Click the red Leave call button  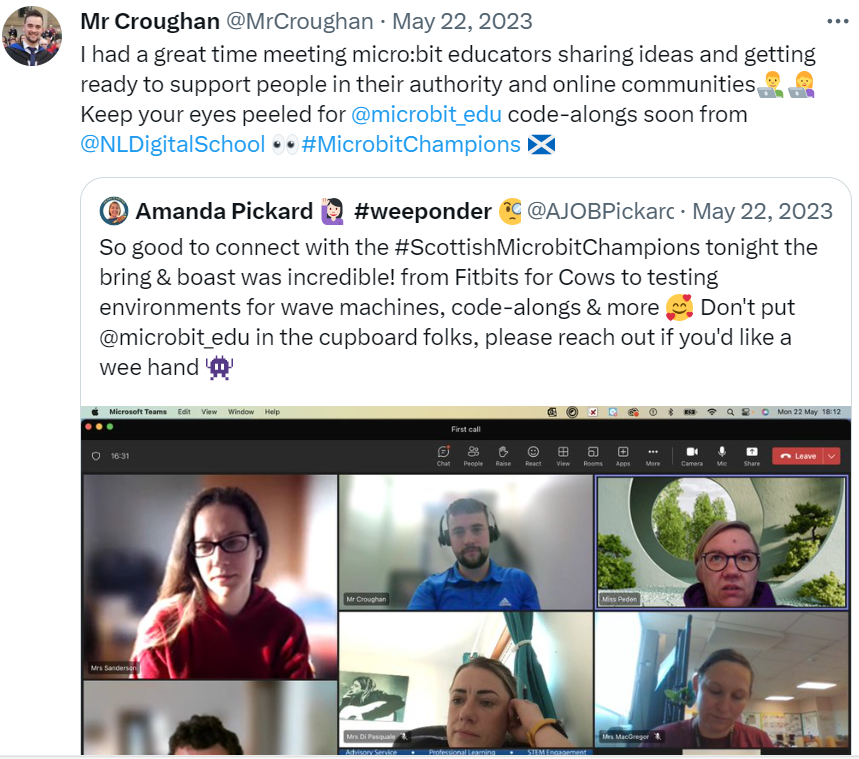(798, 456)
